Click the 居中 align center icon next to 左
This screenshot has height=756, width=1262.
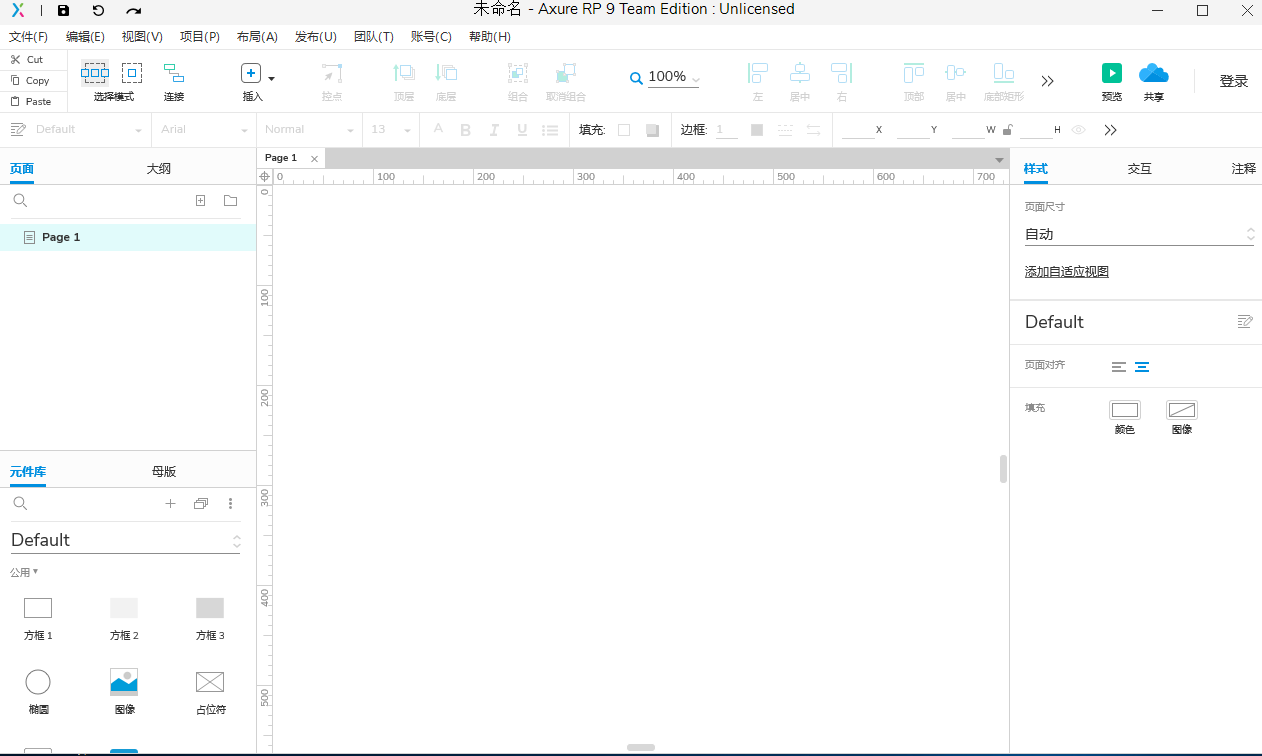tap(800, 73)
